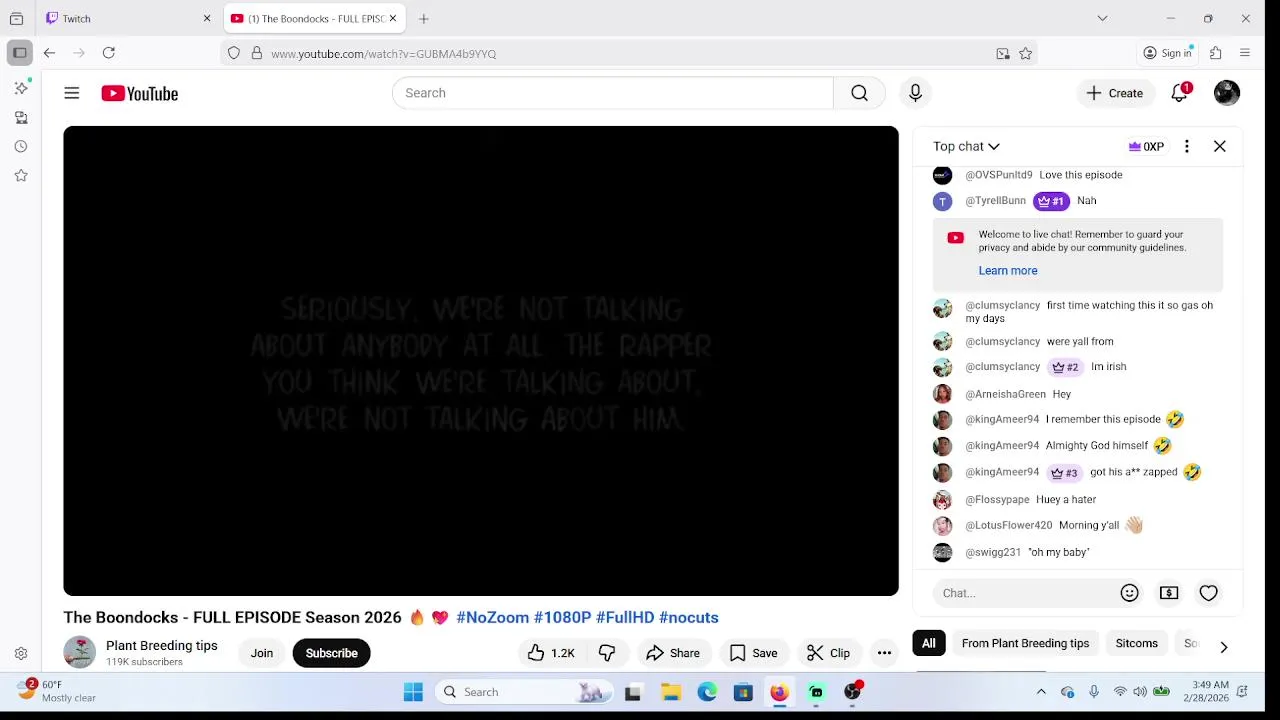Expand the list all tabs chevron
Image resolution: width=1280 pixels, height=720 pixels.
(x=1102, y=18)
